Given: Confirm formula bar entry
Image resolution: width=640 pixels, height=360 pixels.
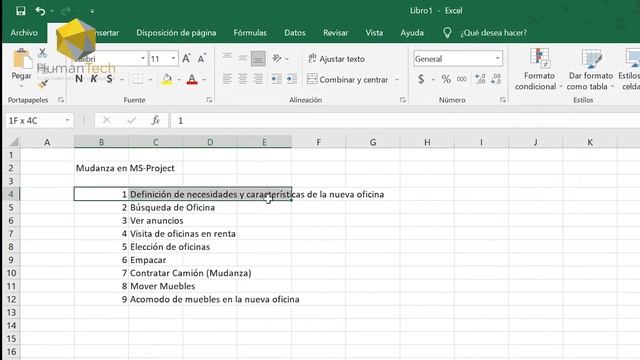Looking at the screenshot, I should (x=131, y=120).
